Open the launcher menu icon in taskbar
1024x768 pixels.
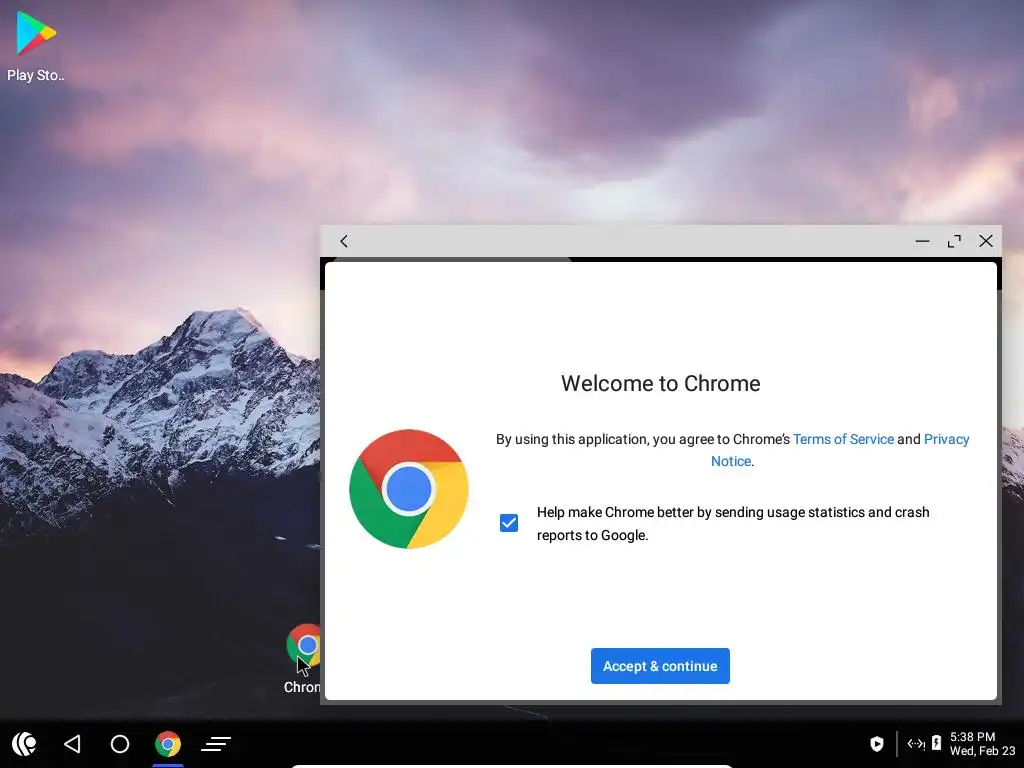click(x=24, y=744)
